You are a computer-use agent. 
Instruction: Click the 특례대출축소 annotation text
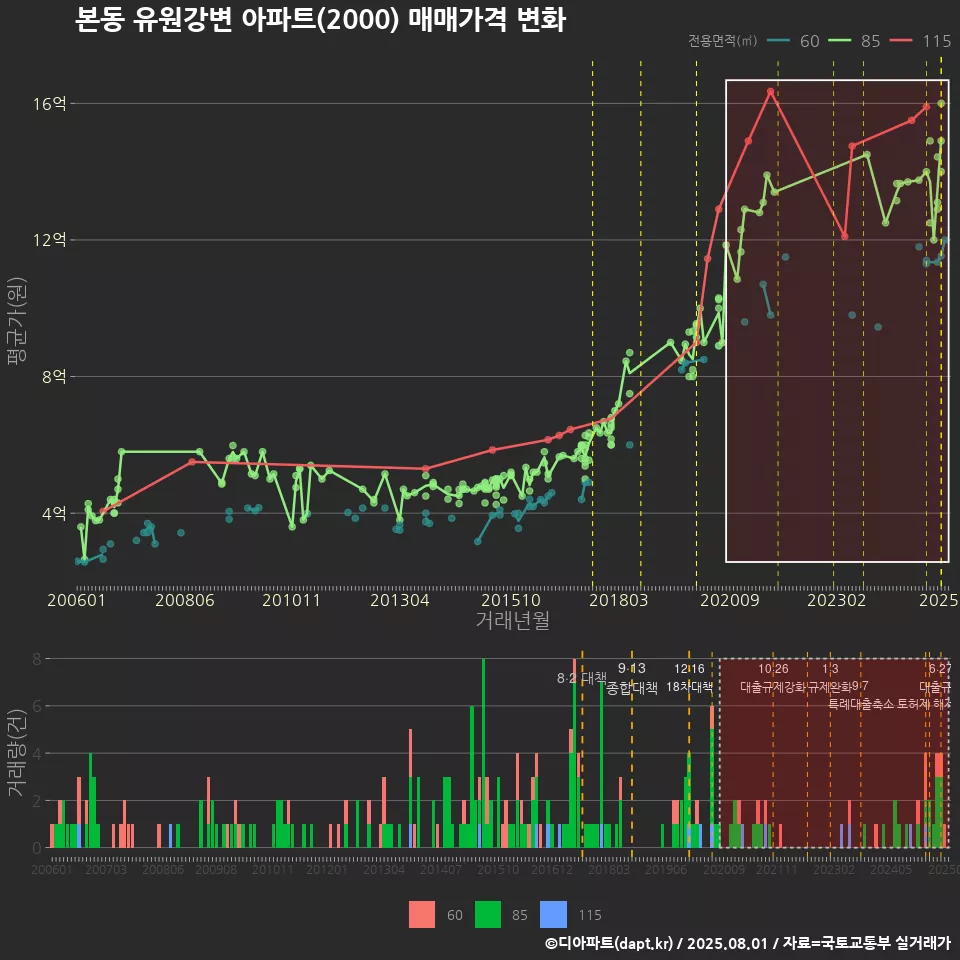[861, 703]
